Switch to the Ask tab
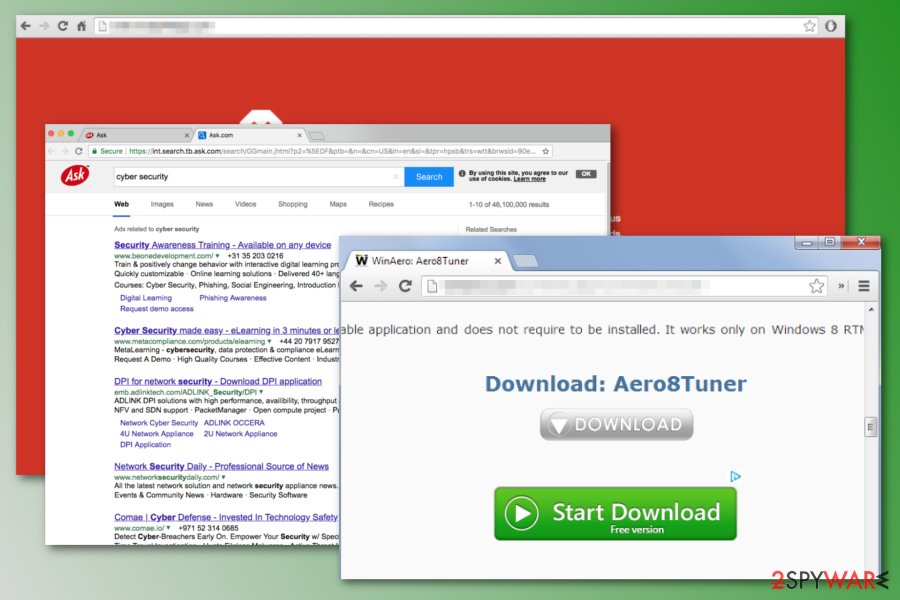This screenshot has height=600, width=900. pyautogui.click(x=136, y=135)
